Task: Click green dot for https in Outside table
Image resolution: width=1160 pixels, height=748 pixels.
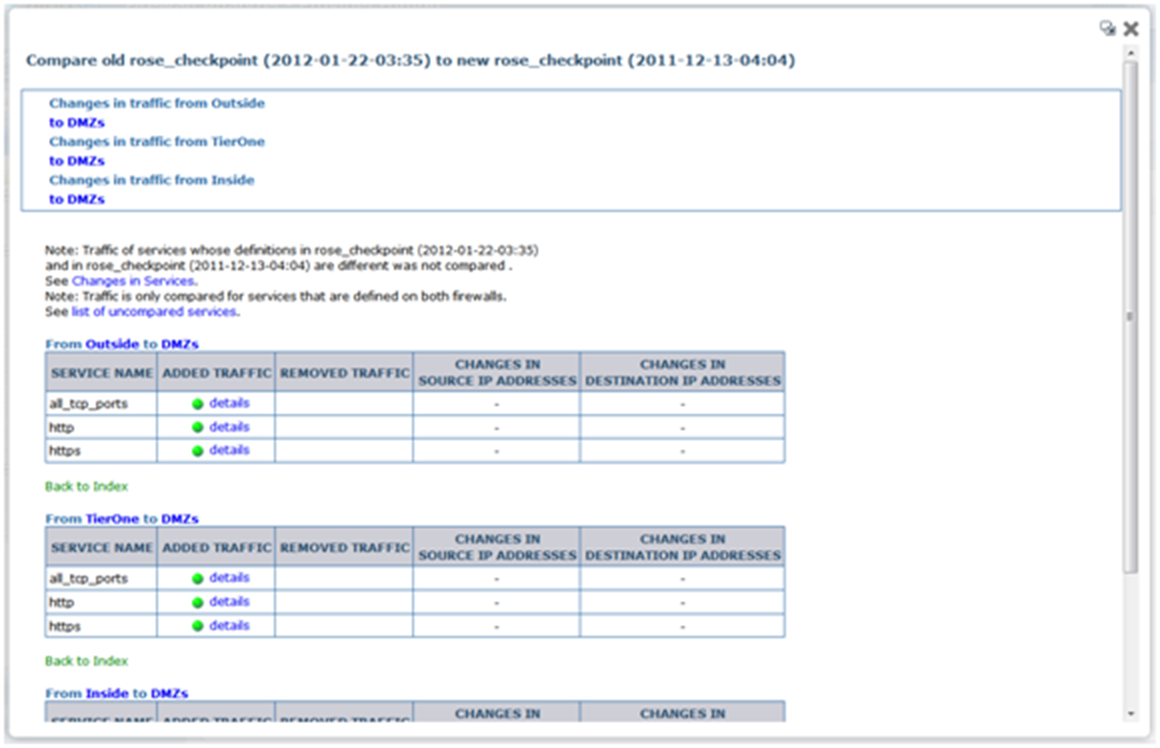Action: (x=198, y=451)
